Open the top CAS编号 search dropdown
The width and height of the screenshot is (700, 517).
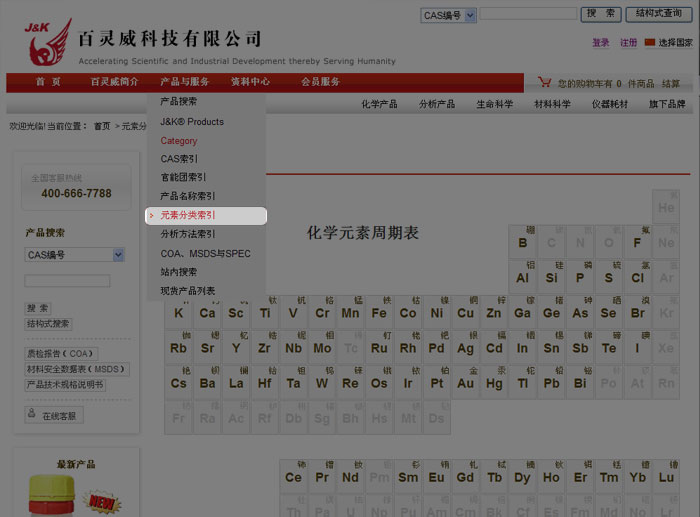[x=448, y=16]
